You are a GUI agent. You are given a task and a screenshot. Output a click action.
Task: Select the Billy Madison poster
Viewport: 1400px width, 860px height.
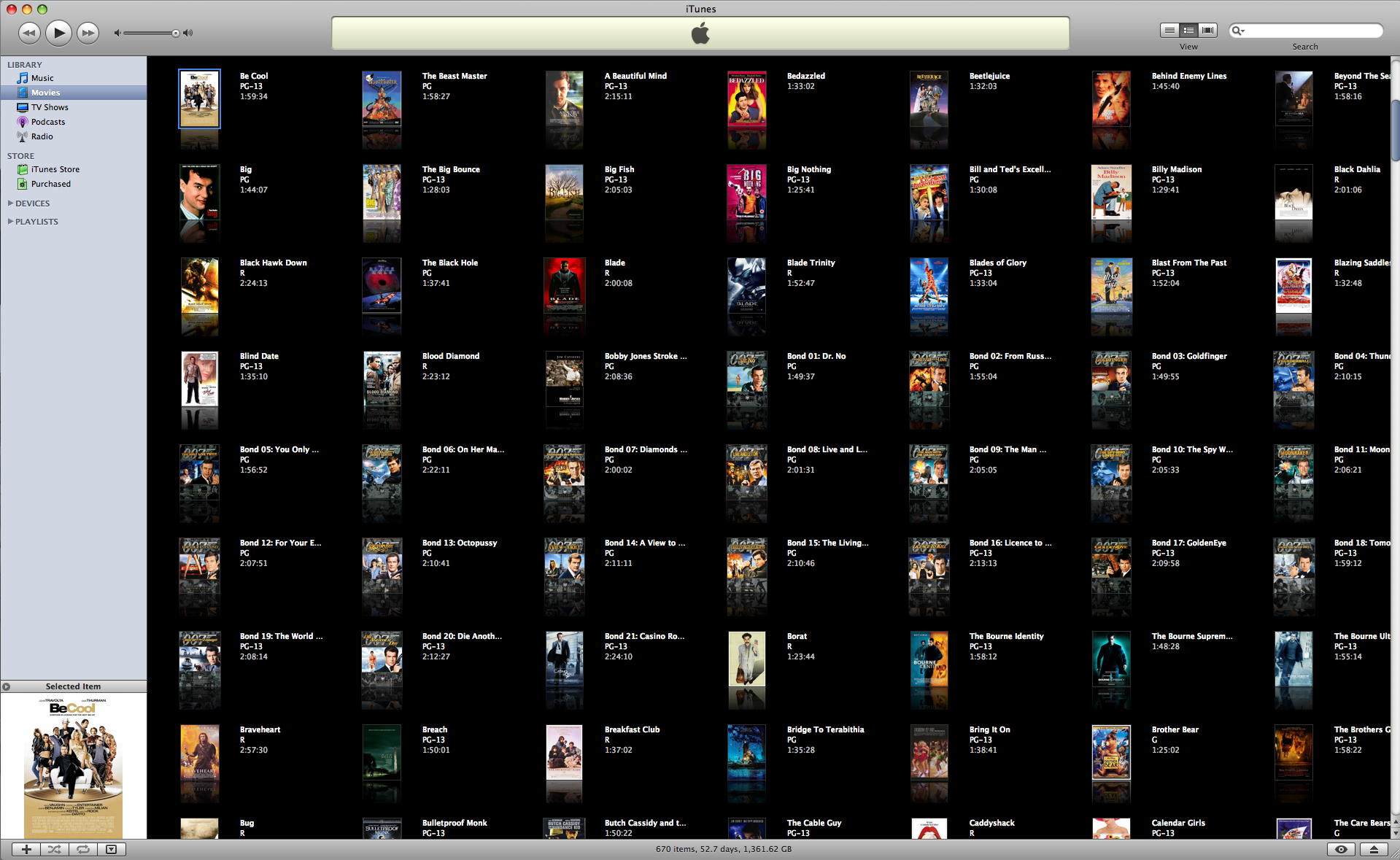coord(1111,193)
